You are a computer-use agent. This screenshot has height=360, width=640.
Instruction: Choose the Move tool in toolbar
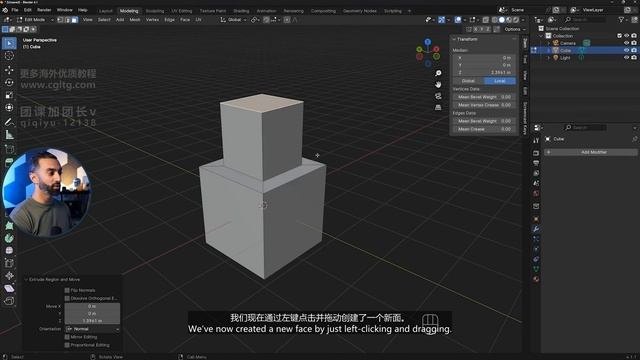pos(9,70)
